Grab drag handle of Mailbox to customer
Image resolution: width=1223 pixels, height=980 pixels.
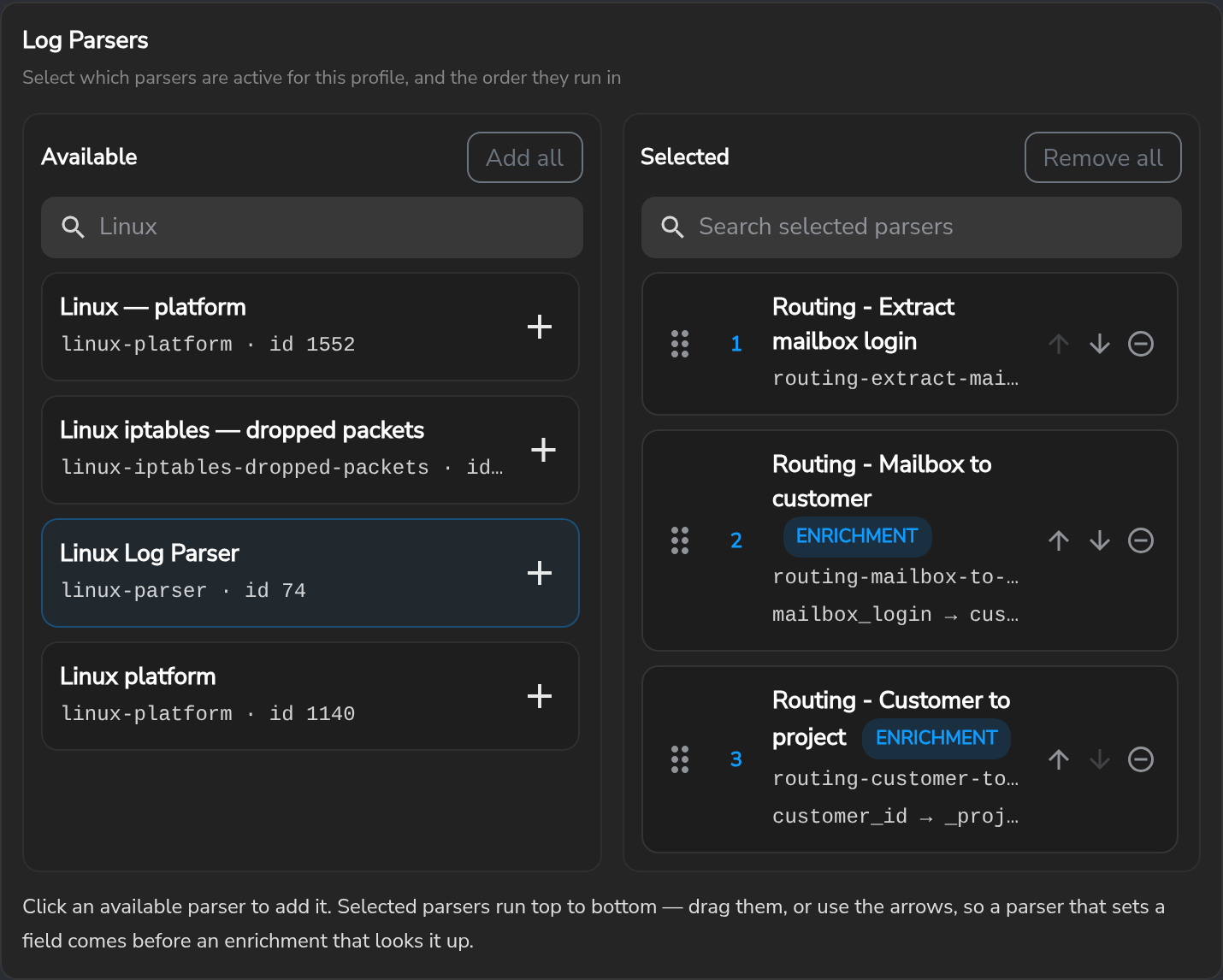[680, 540]
